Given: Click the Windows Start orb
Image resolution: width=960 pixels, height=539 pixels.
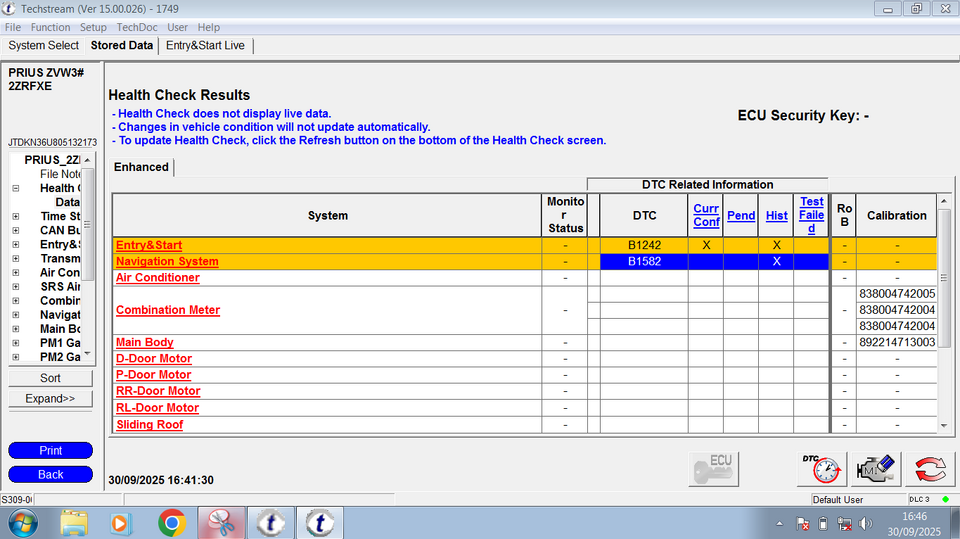Looking at the screenshot, I should click(x=22, y=522).
